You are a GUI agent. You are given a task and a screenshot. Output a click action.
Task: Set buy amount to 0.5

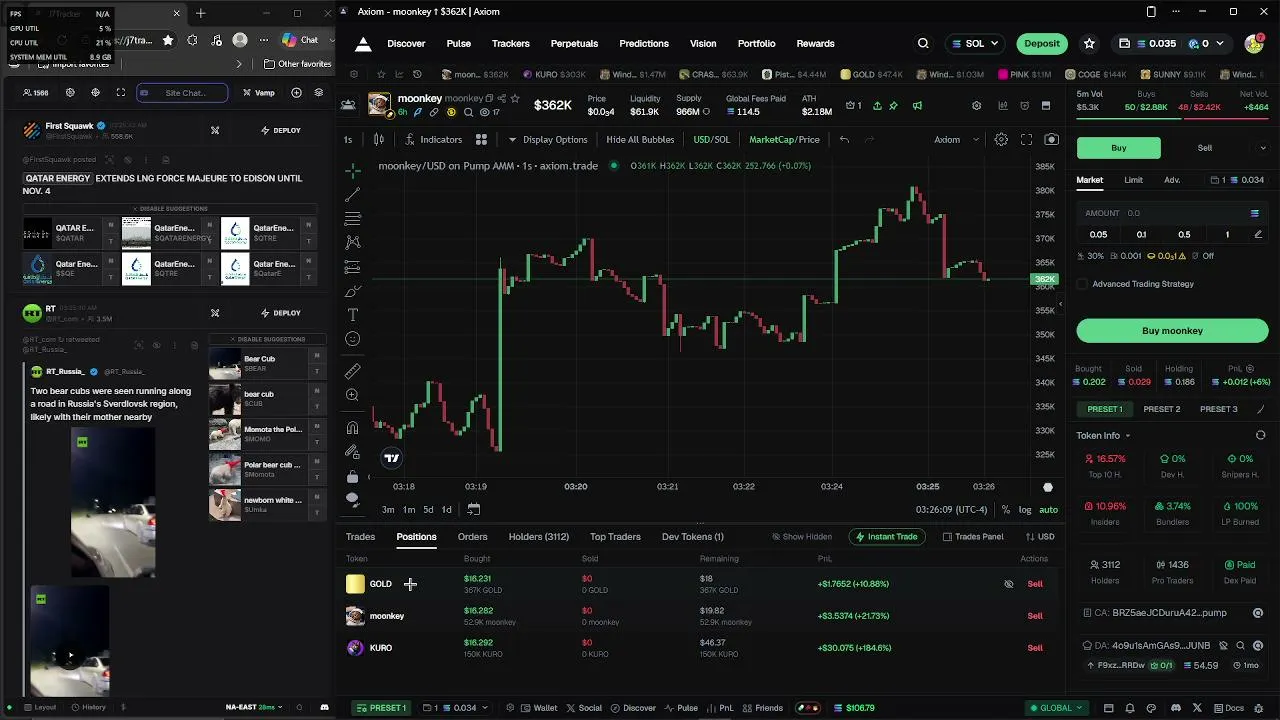click(1184, 235)
